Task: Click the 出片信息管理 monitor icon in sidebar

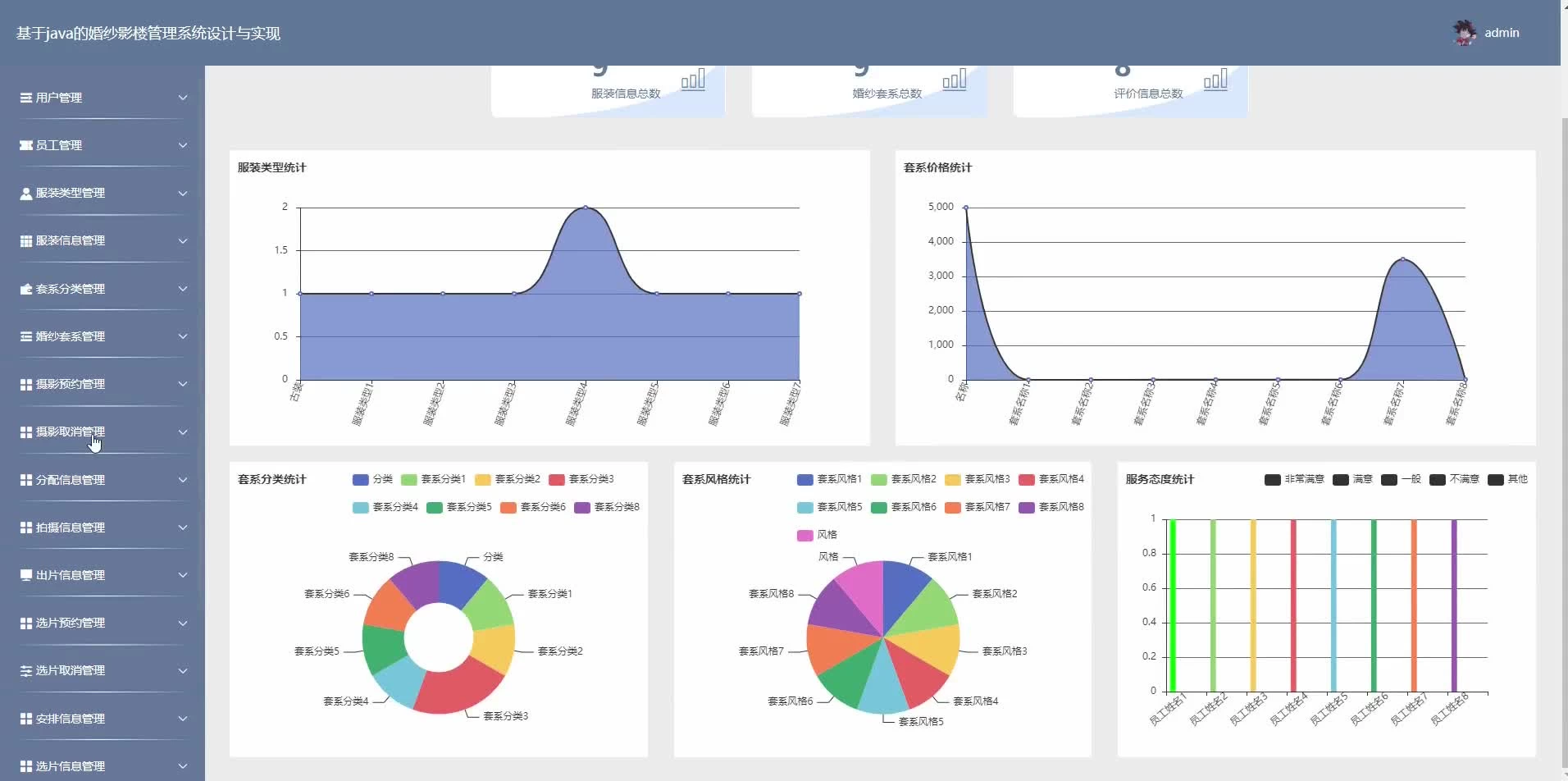Action: coord(26,575)
